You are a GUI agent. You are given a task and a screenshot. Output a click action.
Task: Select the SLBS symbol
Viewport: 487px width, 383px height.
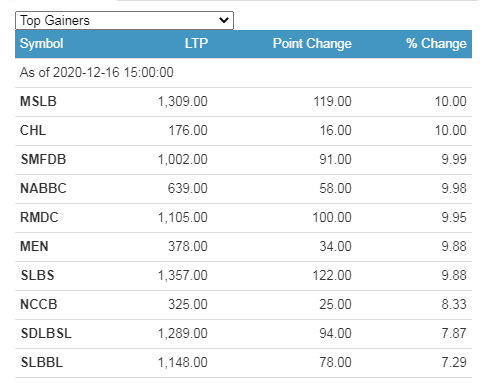pos(37,275)
